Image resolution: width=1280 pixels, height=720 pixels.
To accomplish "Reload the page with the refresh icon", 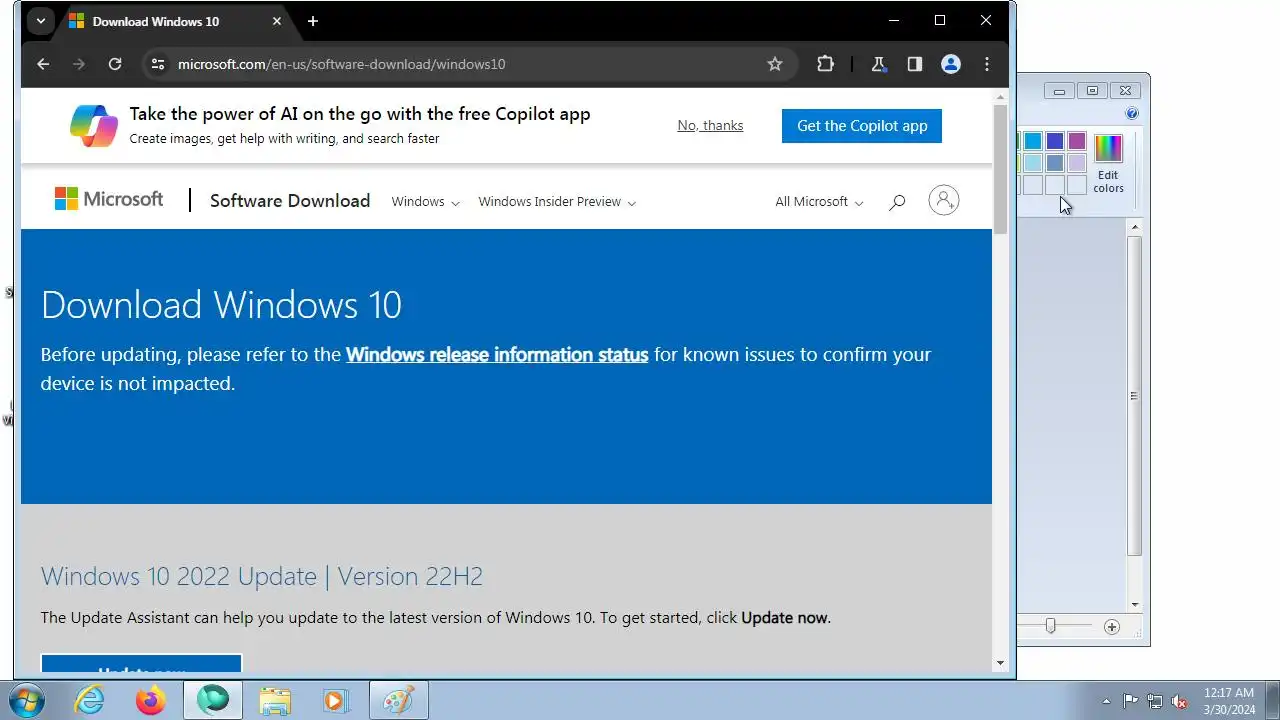I will pyautogui.click(x=115, y=64).
